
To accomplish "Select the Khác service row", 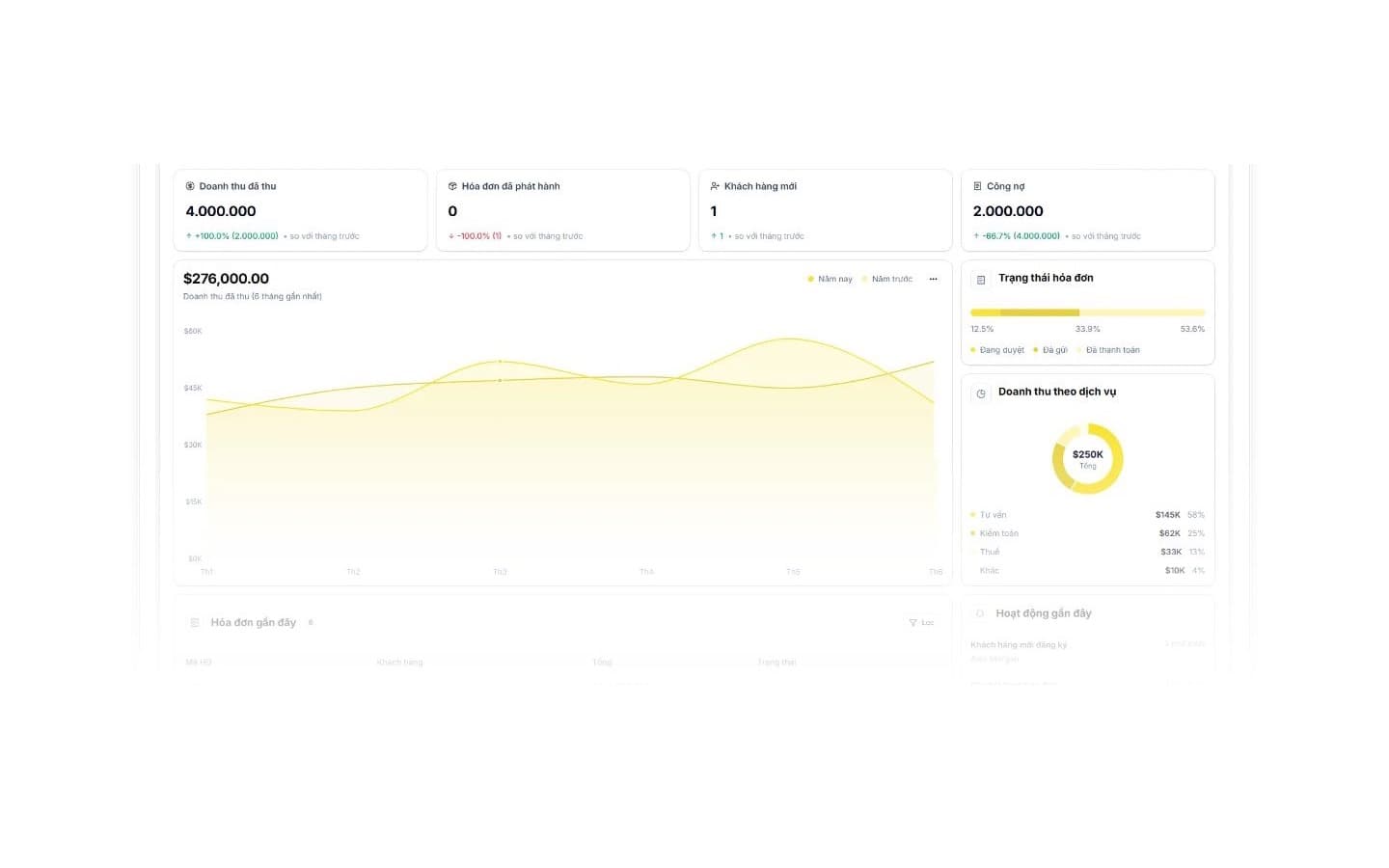I will (1088, 571).
